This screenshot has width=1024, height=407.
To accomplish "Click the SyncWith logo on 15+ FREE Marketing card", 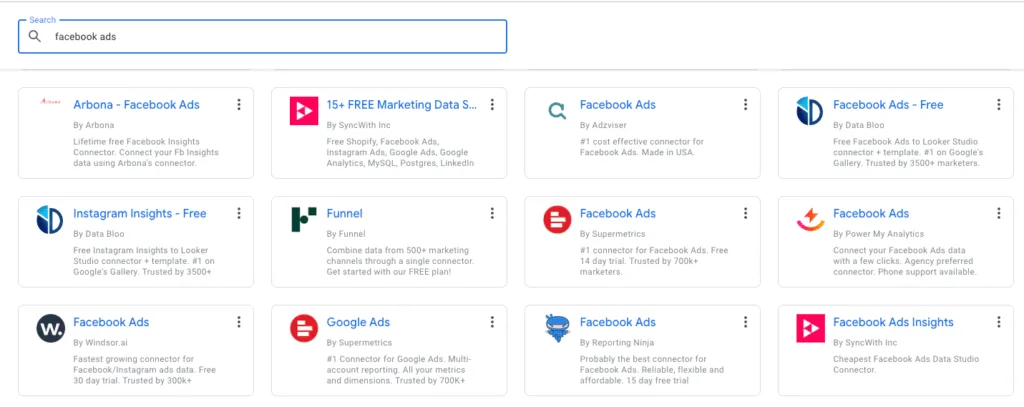I will [x=303, y=110].
